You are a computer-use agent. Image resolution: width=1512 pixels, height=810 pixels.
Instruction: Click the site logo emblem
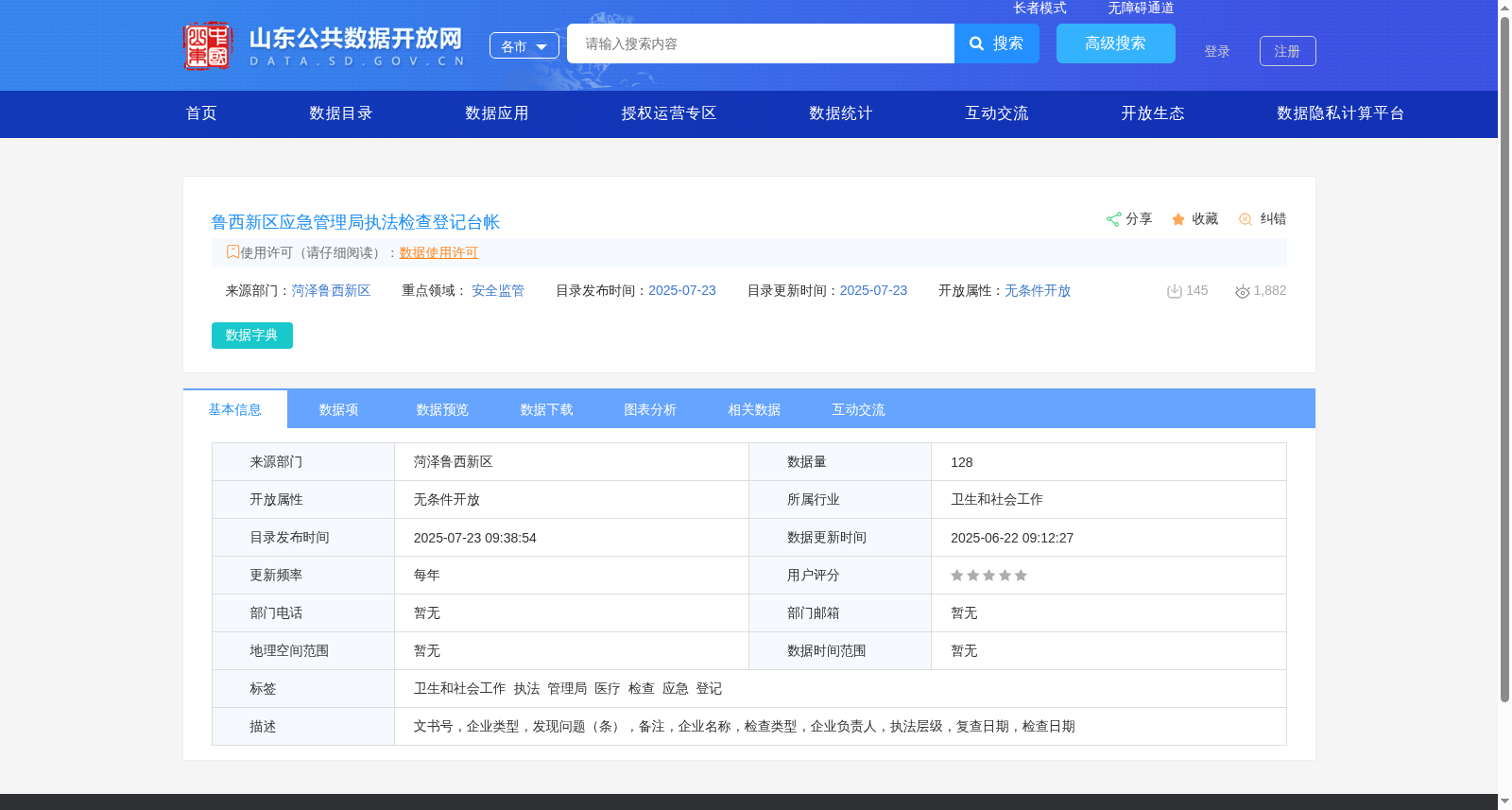pyautogui.click(x=207, y=45)
